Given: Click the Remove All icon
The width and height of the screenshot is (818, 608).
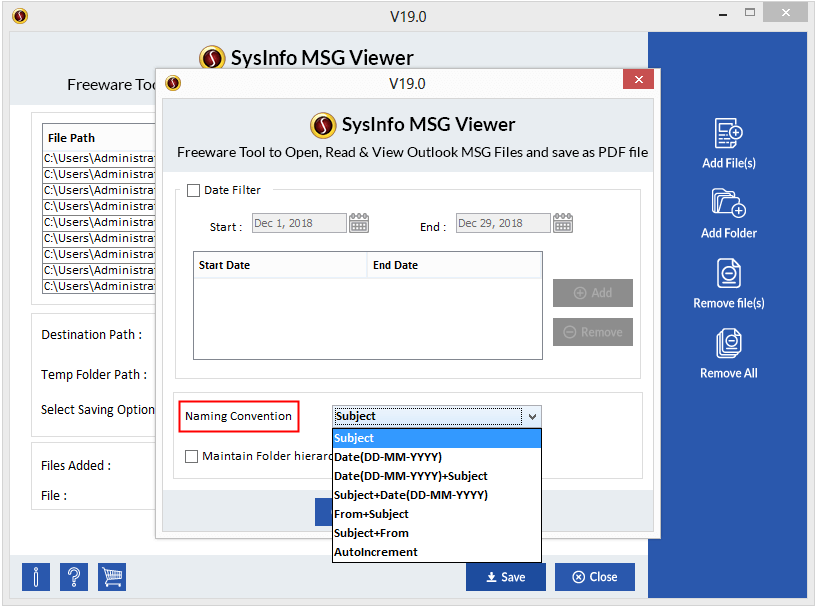Looking at the screenshot, I should tap(728, 343).
